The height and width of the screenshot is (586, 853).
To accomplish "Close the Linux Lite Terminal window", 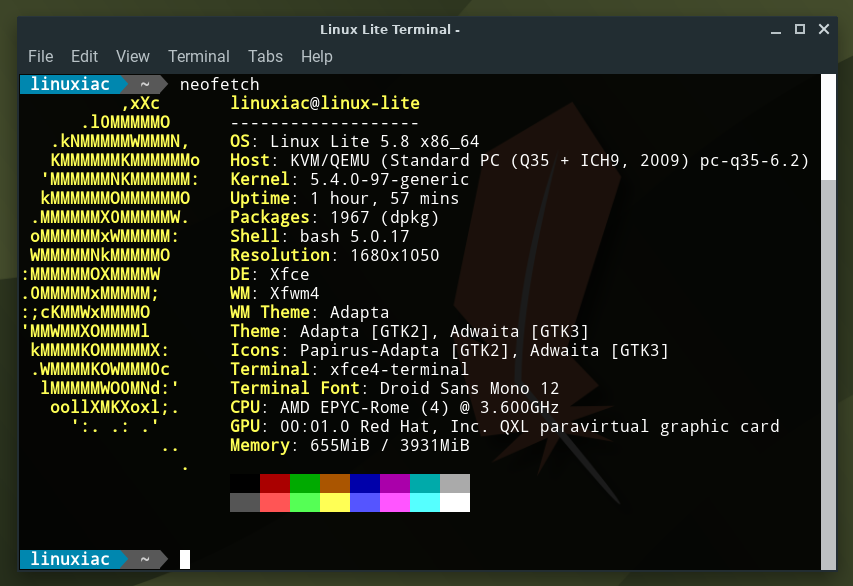I will (x=824, y=29).
